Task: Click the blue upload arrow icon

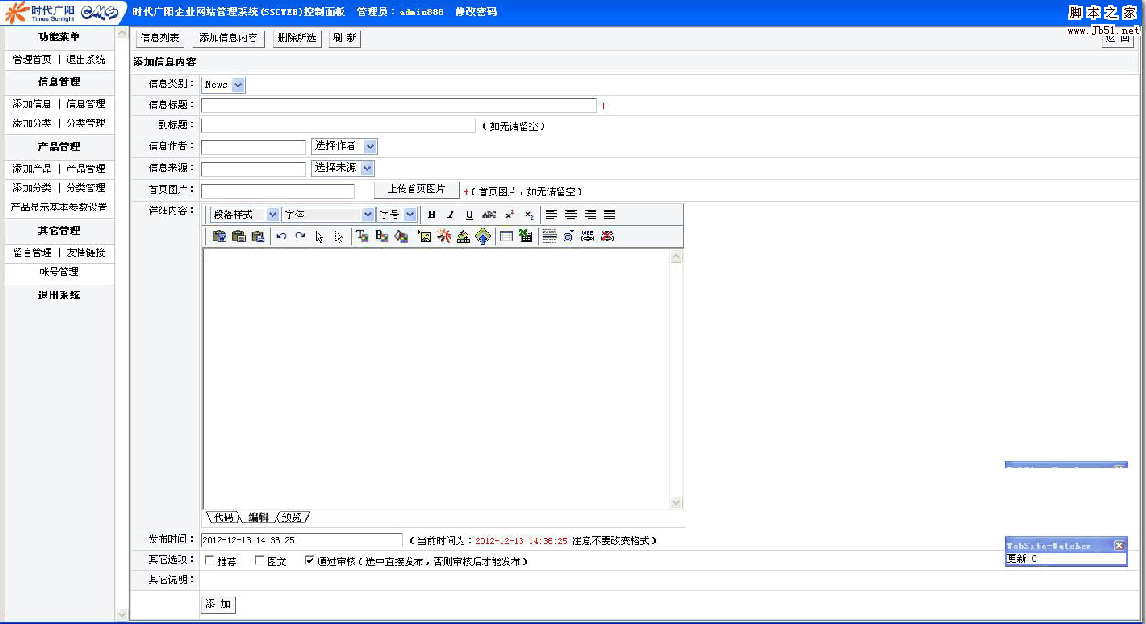Action: 483,236
